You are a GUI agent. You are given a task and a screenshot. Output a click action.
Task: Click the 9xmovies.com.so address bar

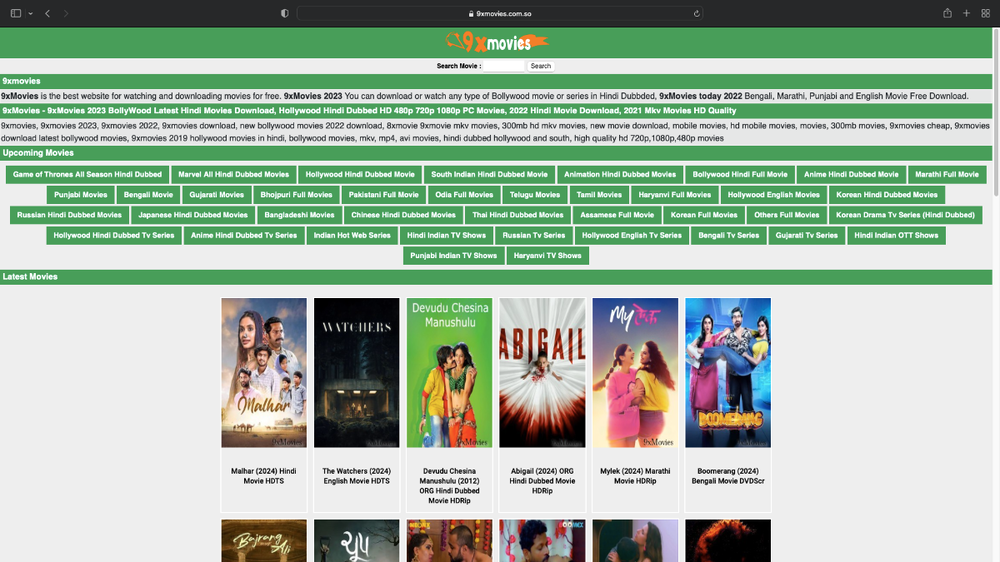(x=500, y=13)
